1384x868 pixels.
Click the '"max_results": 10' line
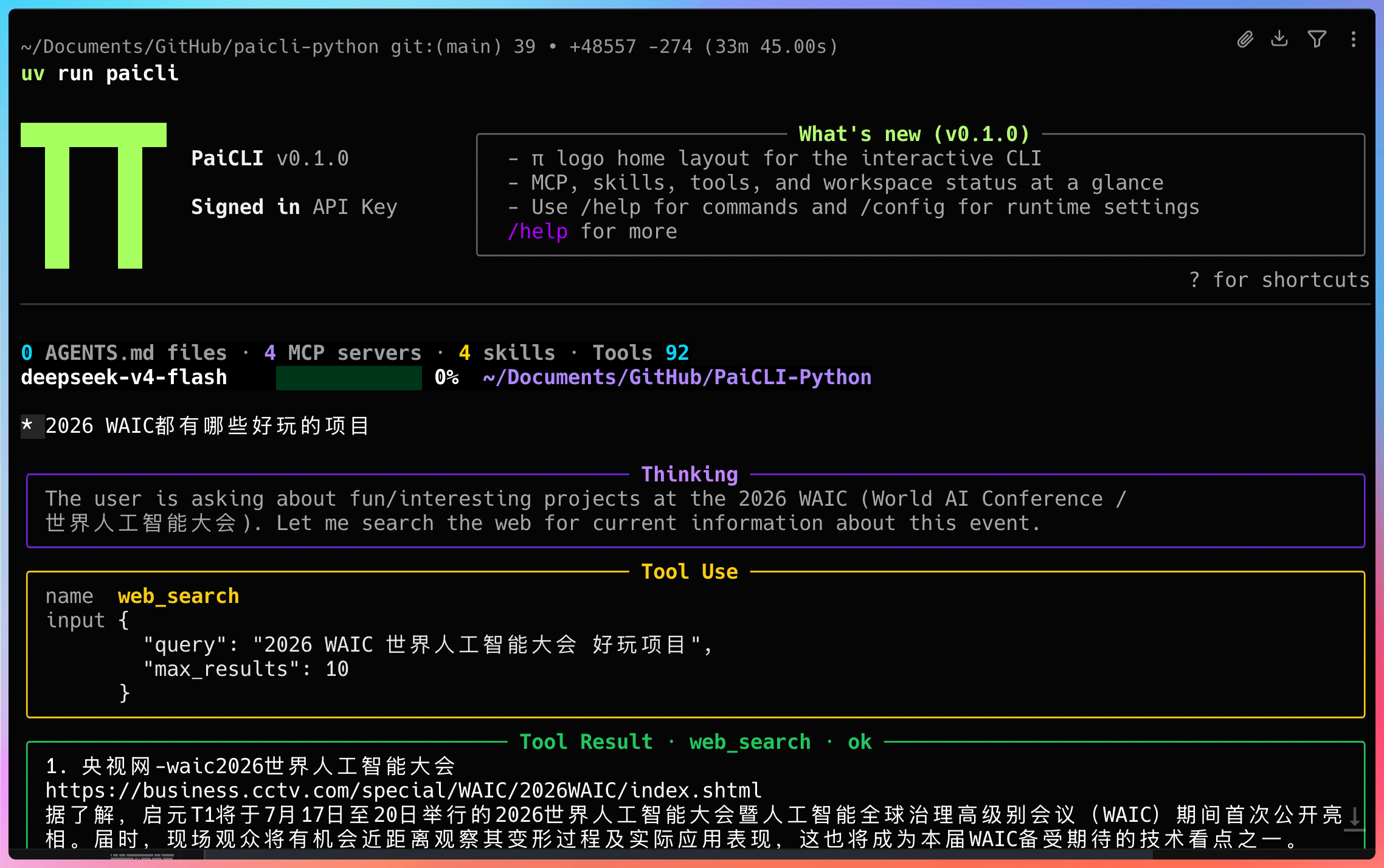[x=246, y=669]
